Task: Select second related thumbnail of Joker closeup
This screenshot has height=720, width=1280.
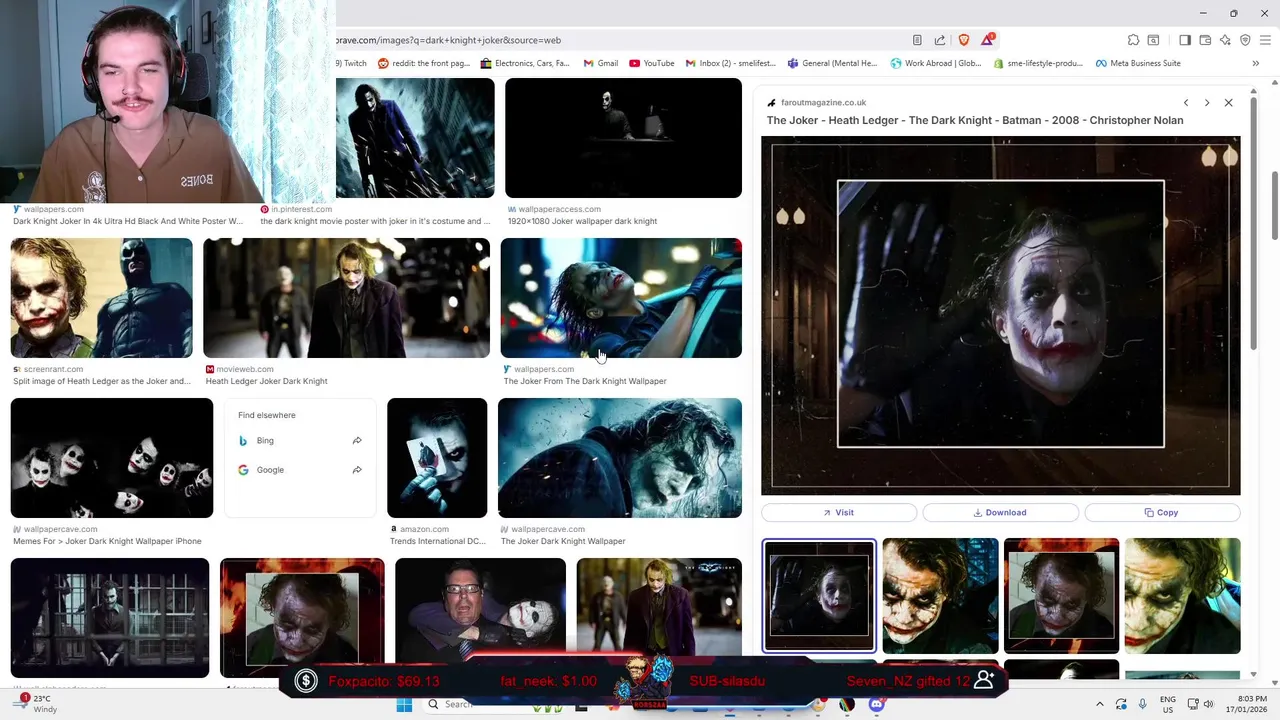Action: tap(940, 596)
